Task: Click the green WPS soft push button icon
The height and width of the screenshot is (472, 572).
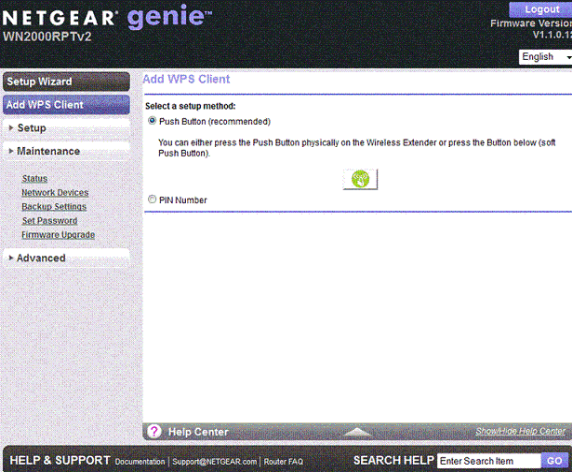Action: coord(360,179)
